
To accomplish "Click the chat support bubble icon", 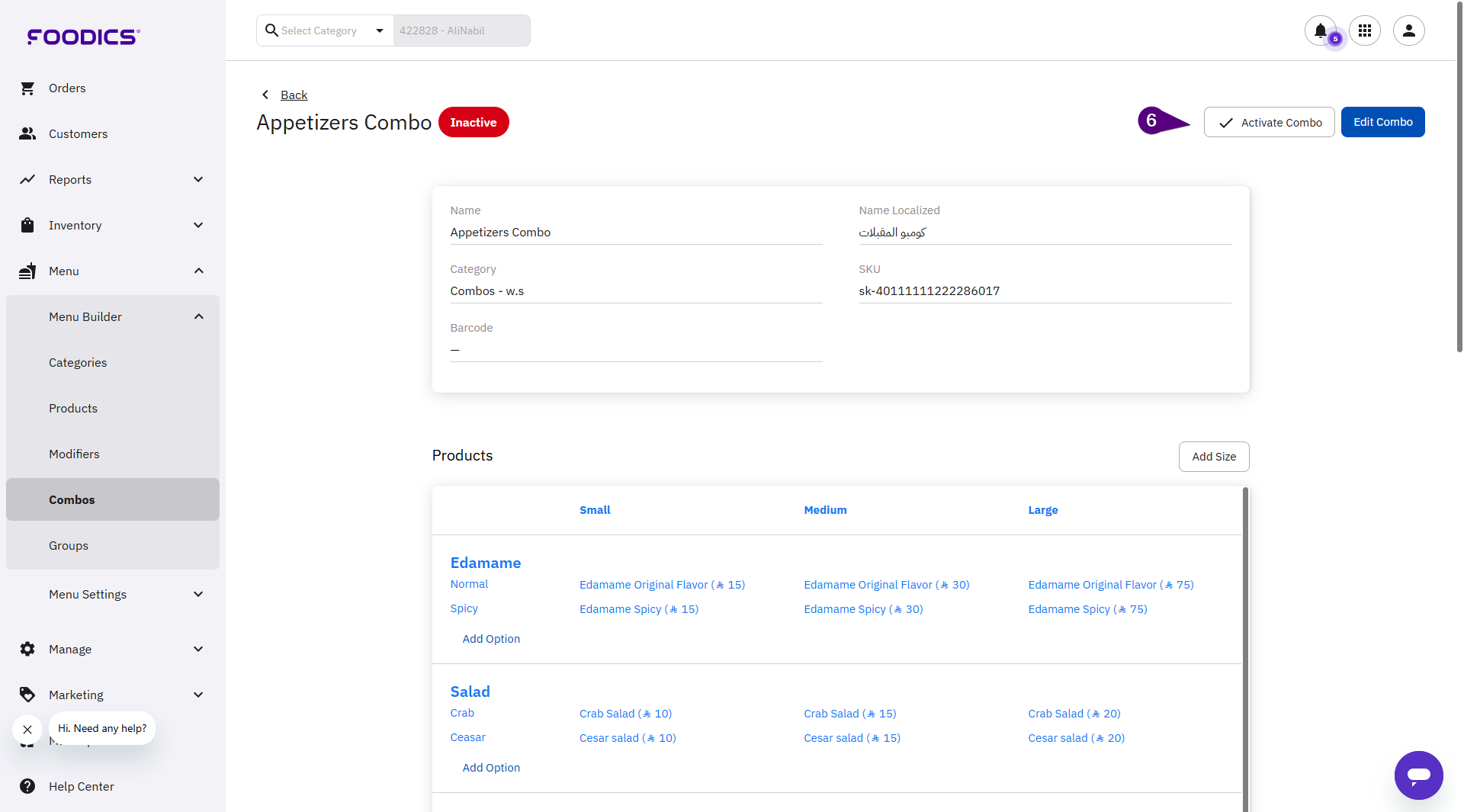I will pyautogui.click(x=1418, y=775).
